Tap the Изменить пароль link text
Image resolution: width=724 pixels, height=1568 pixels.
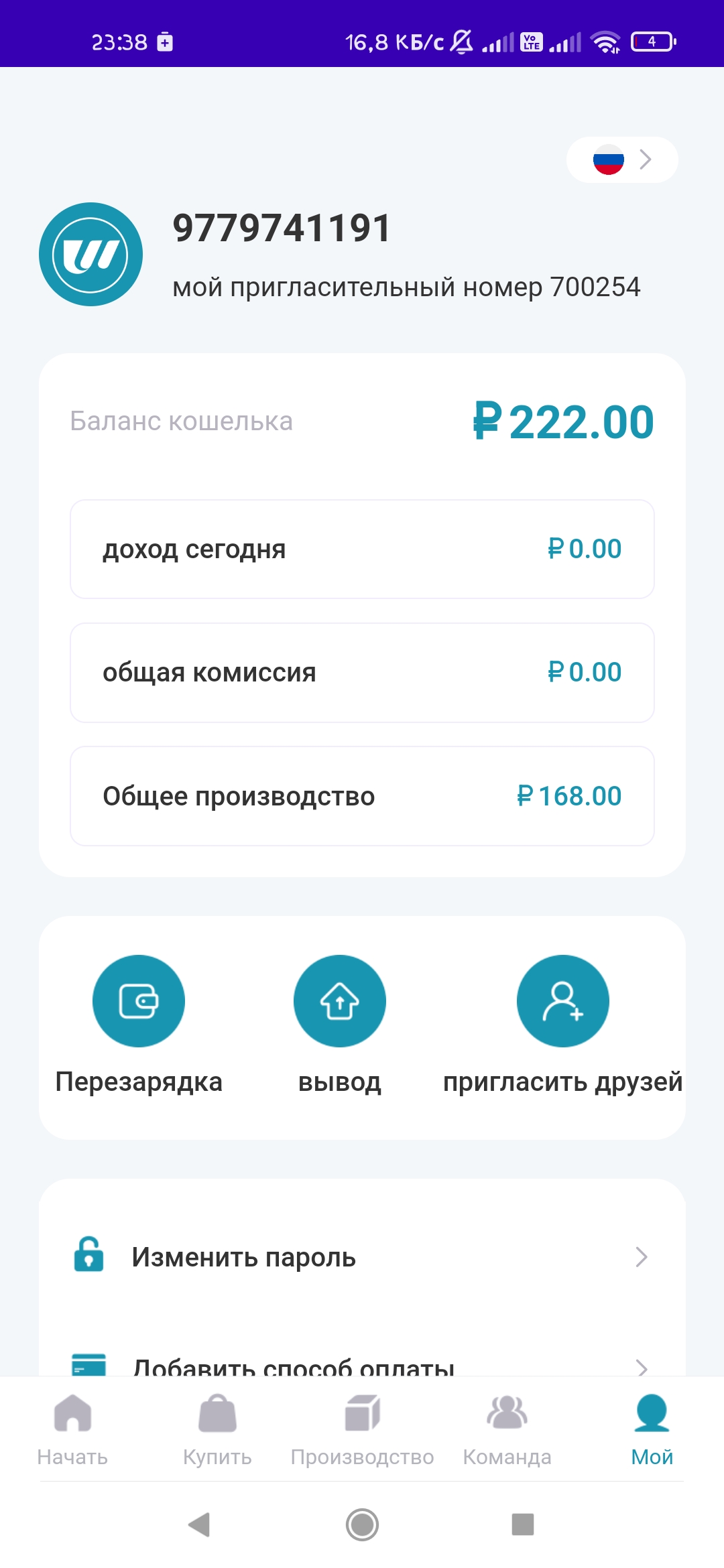click(243, 1257)
